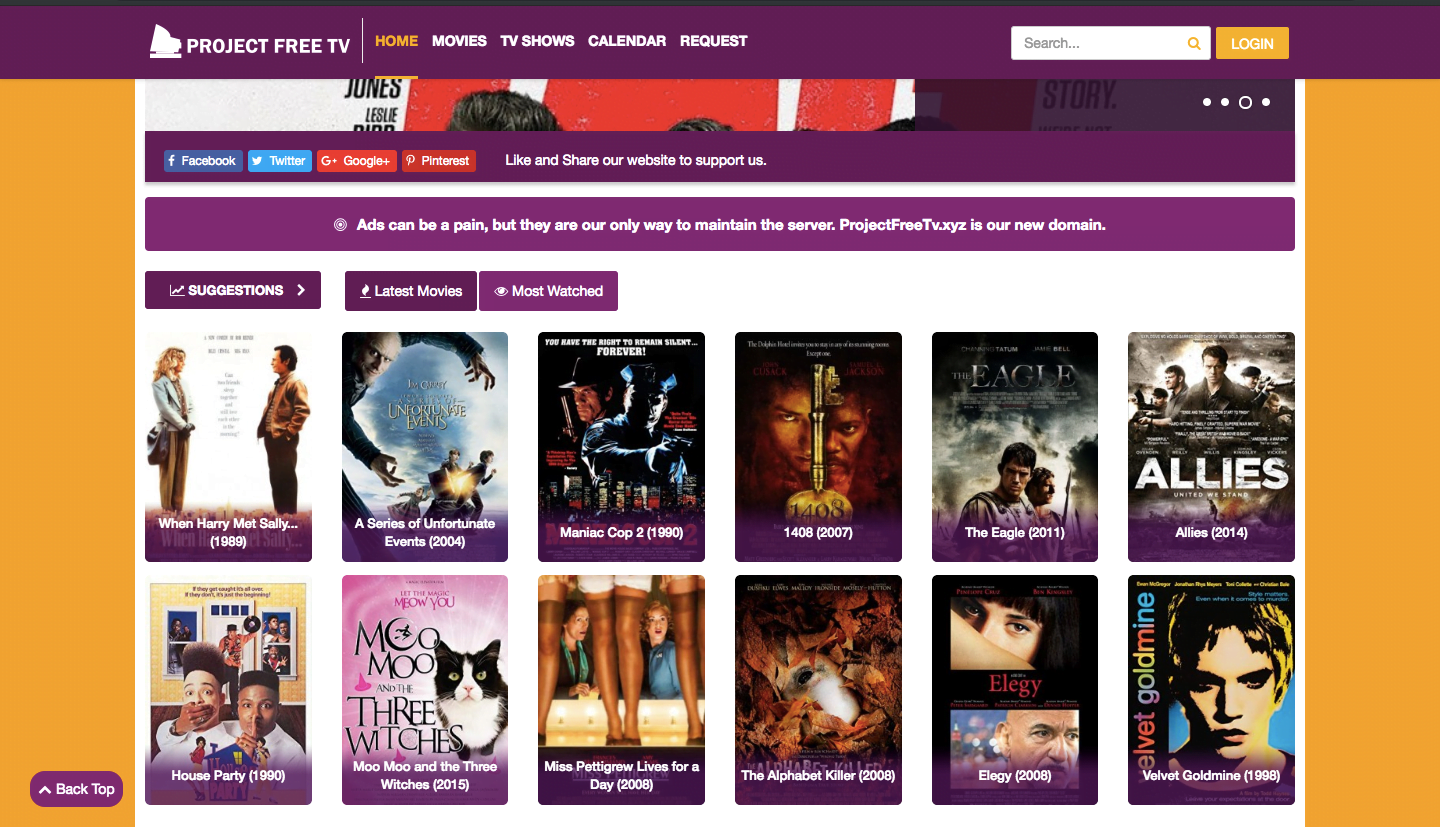Click the target icon in the ads notice
The width and height of the screenshot is (1440, 827).
coord(342,225)
